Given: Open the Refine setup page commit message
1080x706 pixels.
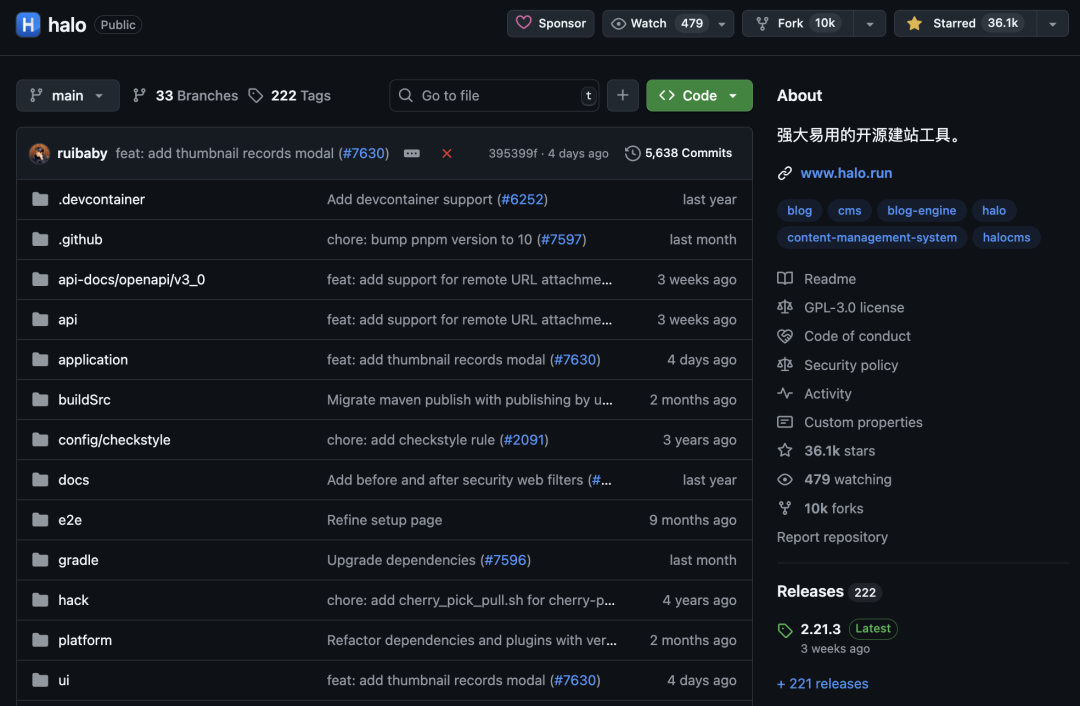Looking at the screenshot, I should tap(384, 520).
